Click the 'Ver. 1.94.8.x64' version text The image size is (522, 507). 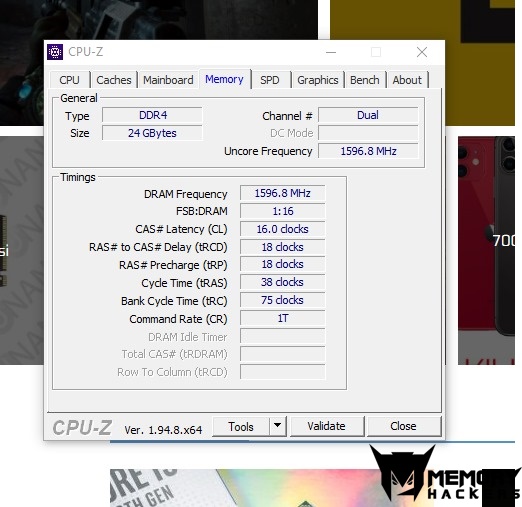coord(163,430)
